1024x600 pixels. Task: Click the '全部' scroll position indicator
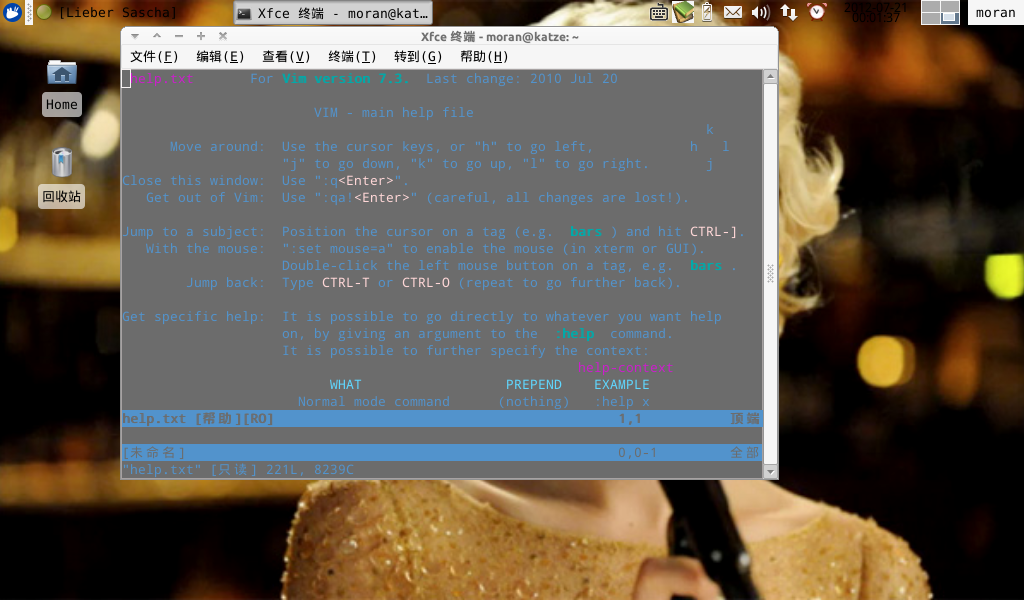tap(745, 452)
